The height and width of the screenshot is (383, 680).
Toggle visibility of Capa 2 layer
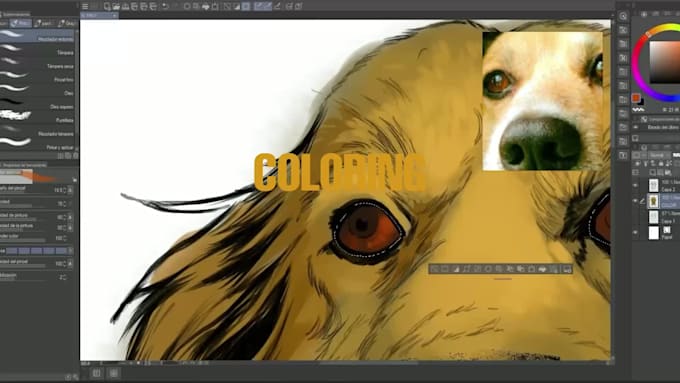635,186
